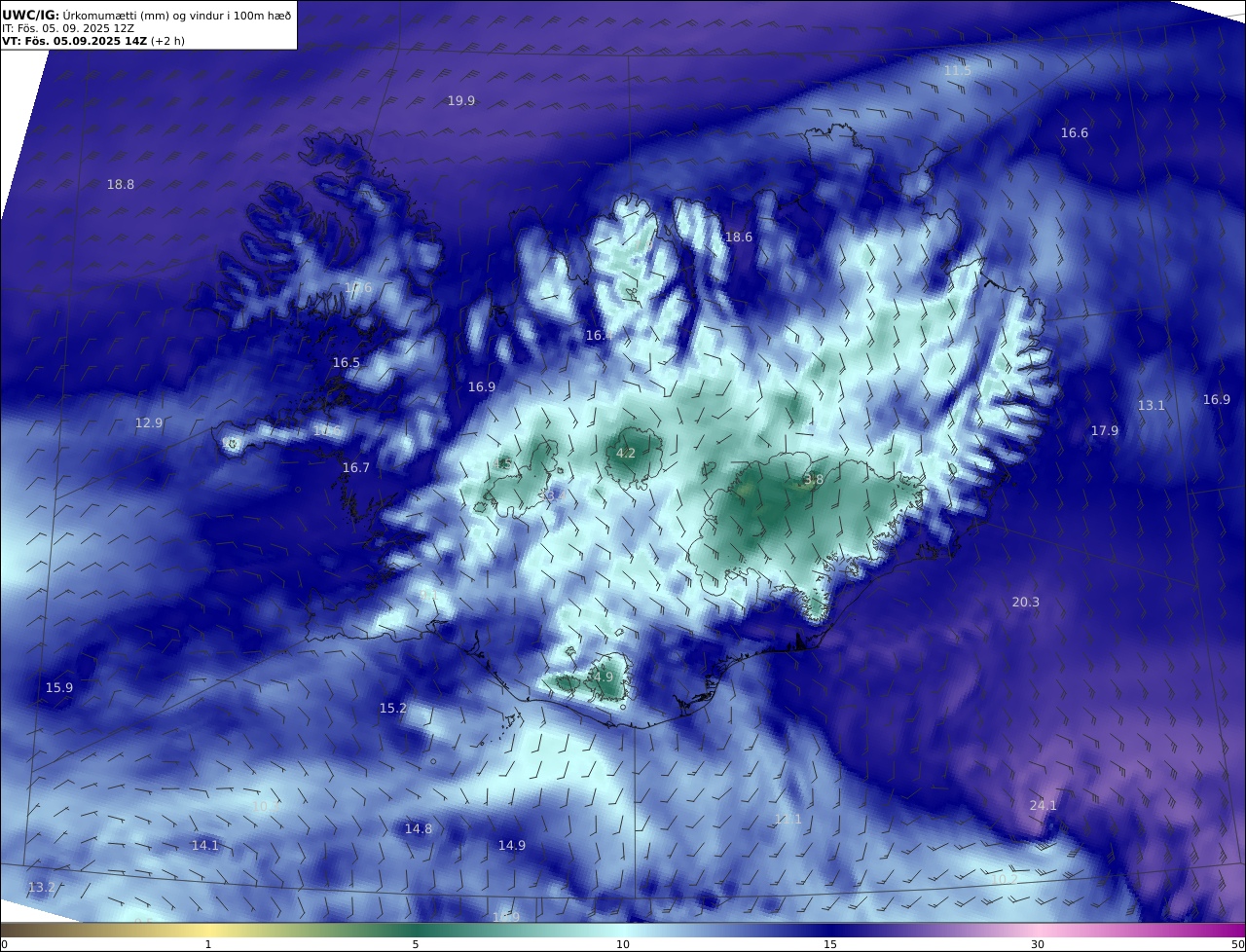Select the 13.2 value on the map
Viewport: 1246px width, 952px height.
(42, 887)
